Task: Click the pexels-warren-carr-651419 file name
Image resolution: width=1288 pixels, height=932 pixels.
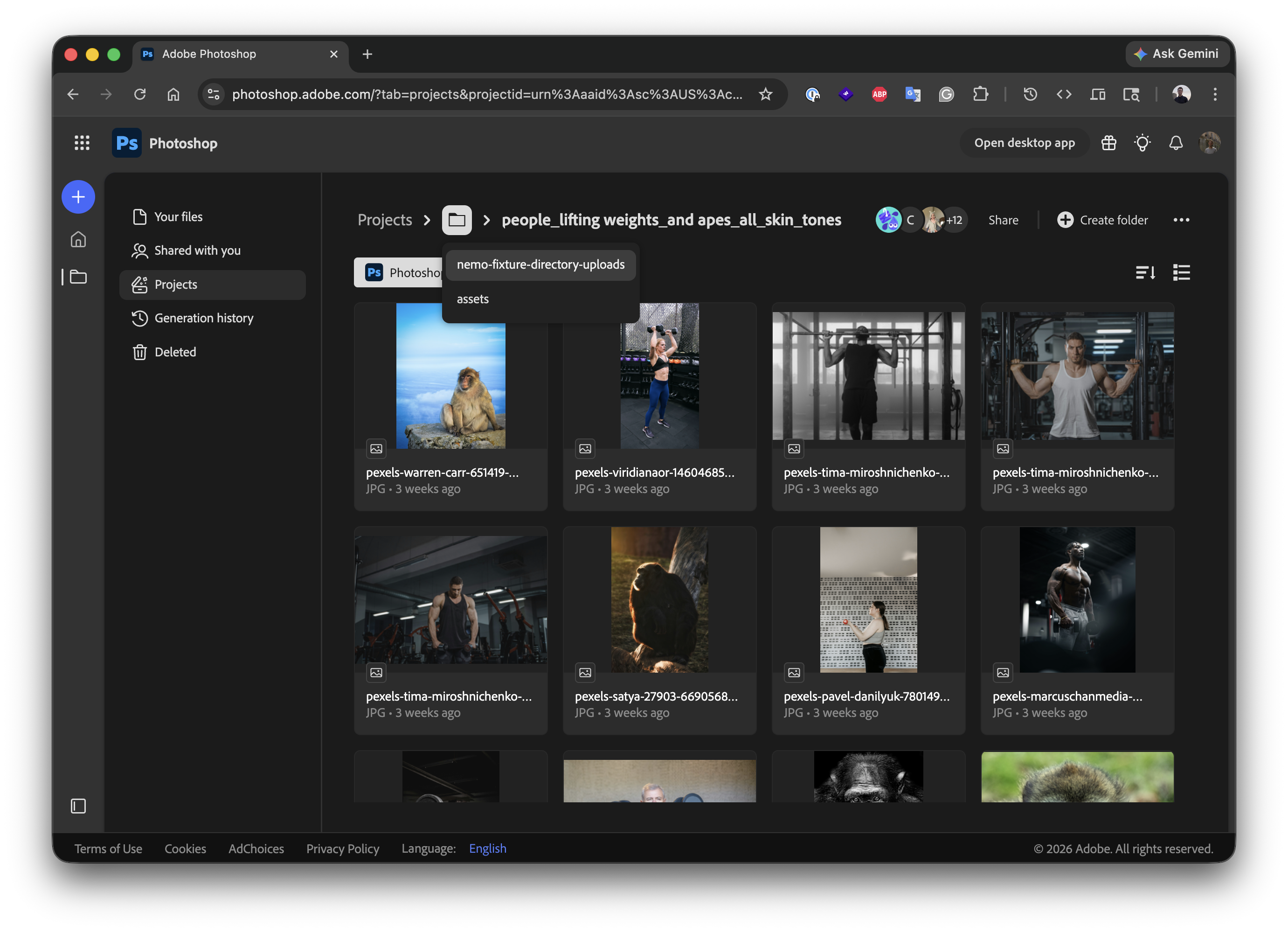Action: [443, 473]
